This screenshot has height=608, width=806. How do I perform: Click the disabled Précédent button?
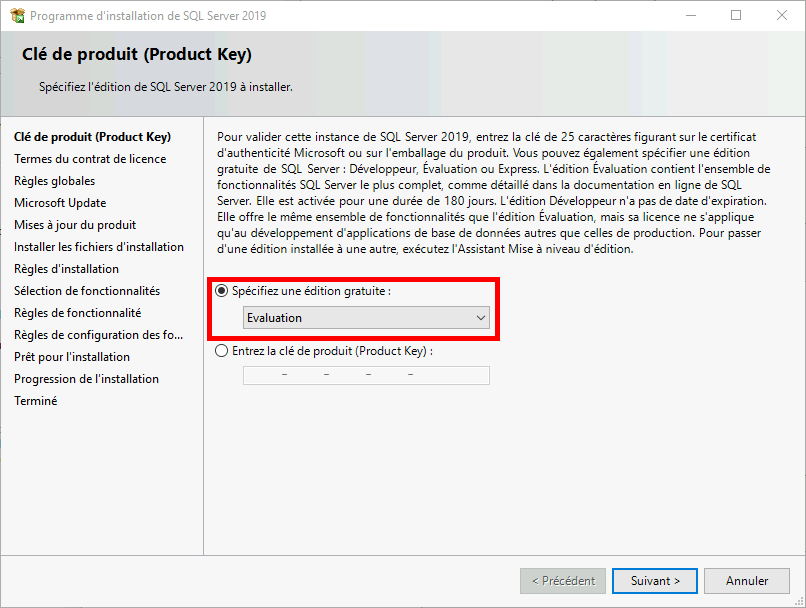(x=563, y=580)
